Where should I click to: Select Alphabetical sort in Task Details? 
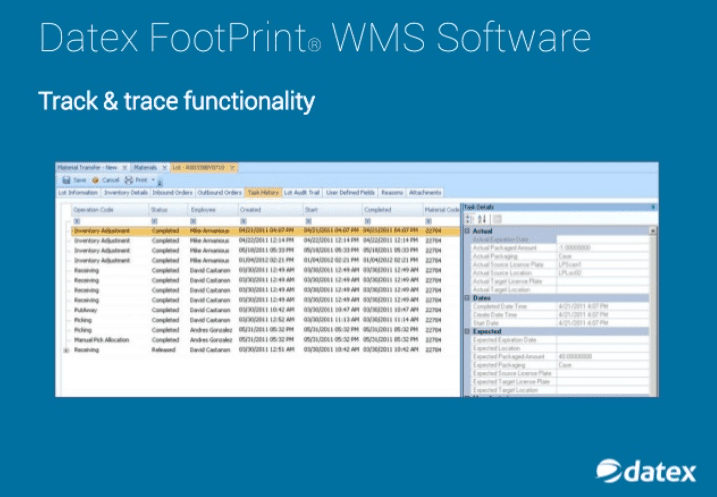tap(482, 219)
